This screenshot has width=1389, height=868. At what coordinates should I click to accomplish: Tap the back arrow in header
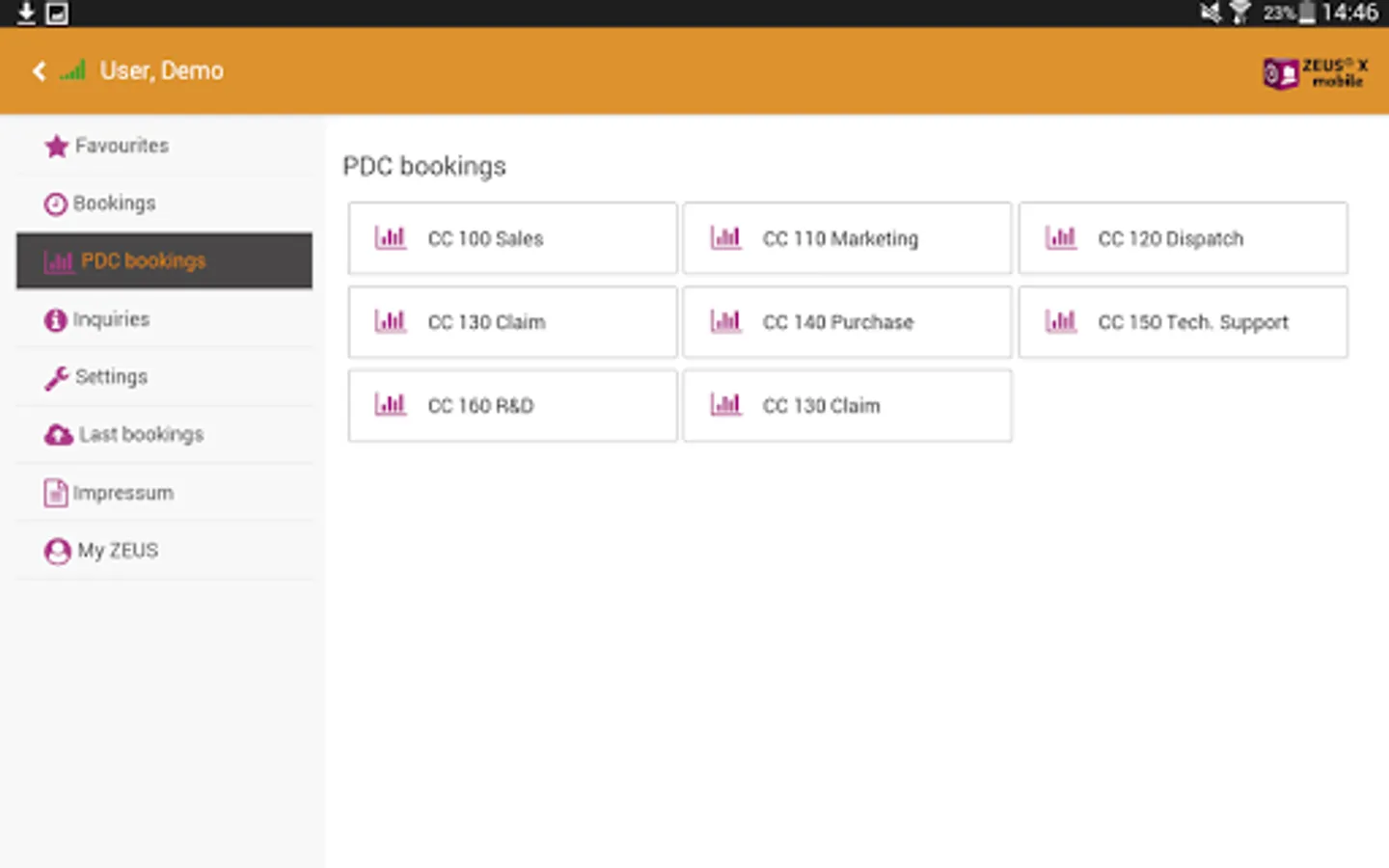click(39, 70)
